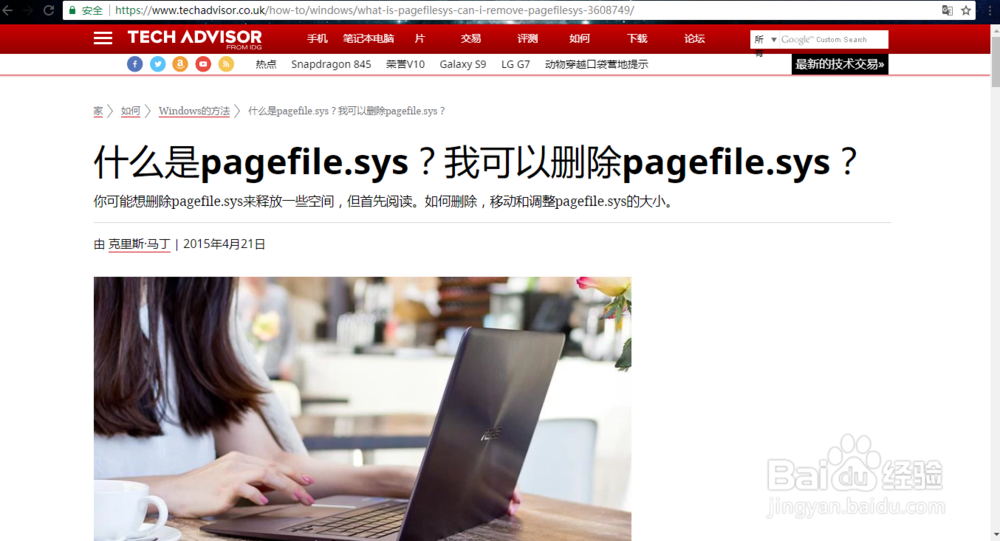This screenshot has width=1000, height=541.
Task: Click the scrollbar down arrow
Action: pos(995,535)
